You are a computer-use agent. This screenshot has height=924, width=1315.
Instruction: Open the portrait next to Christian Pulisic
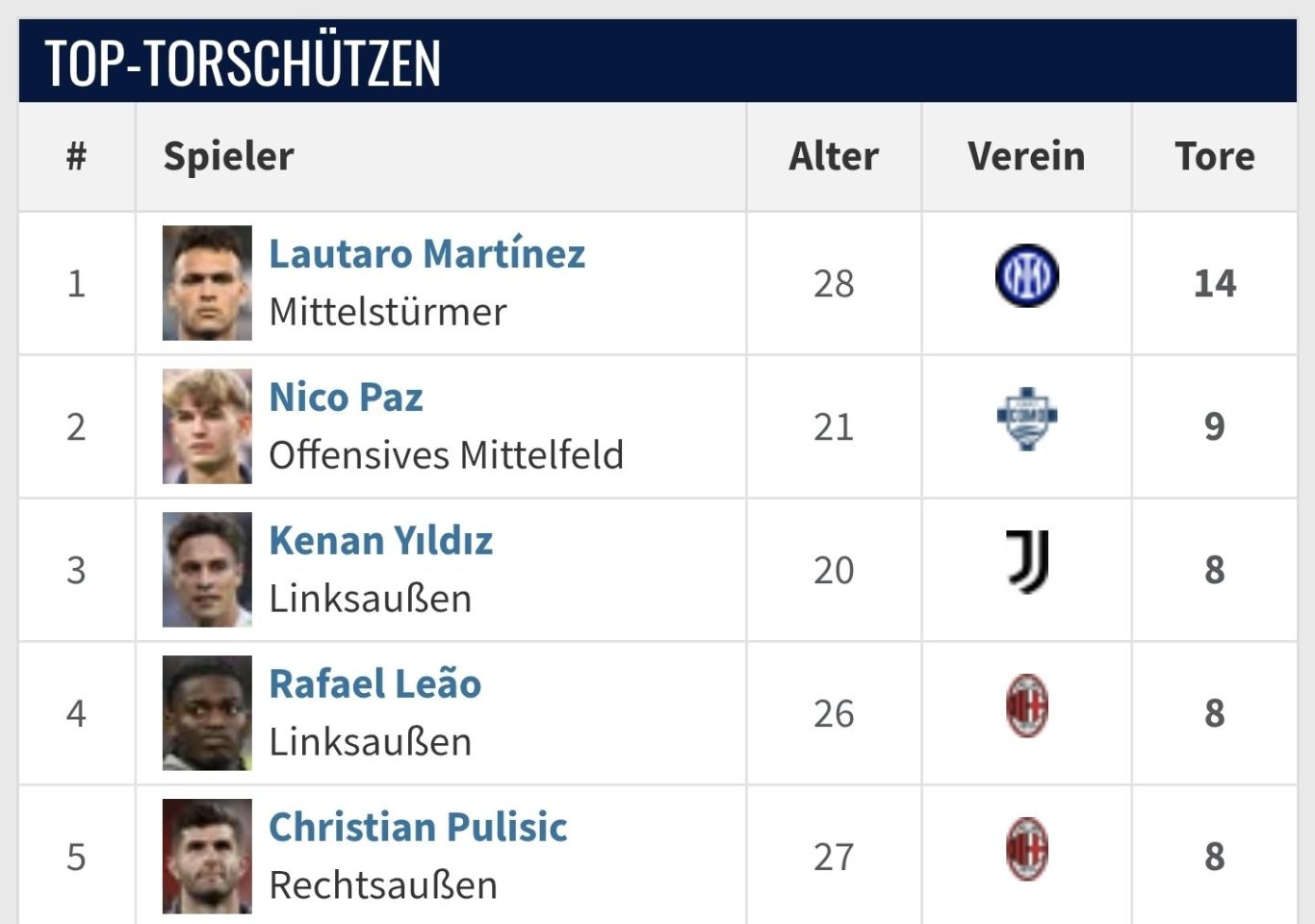(x=207, y=856)
